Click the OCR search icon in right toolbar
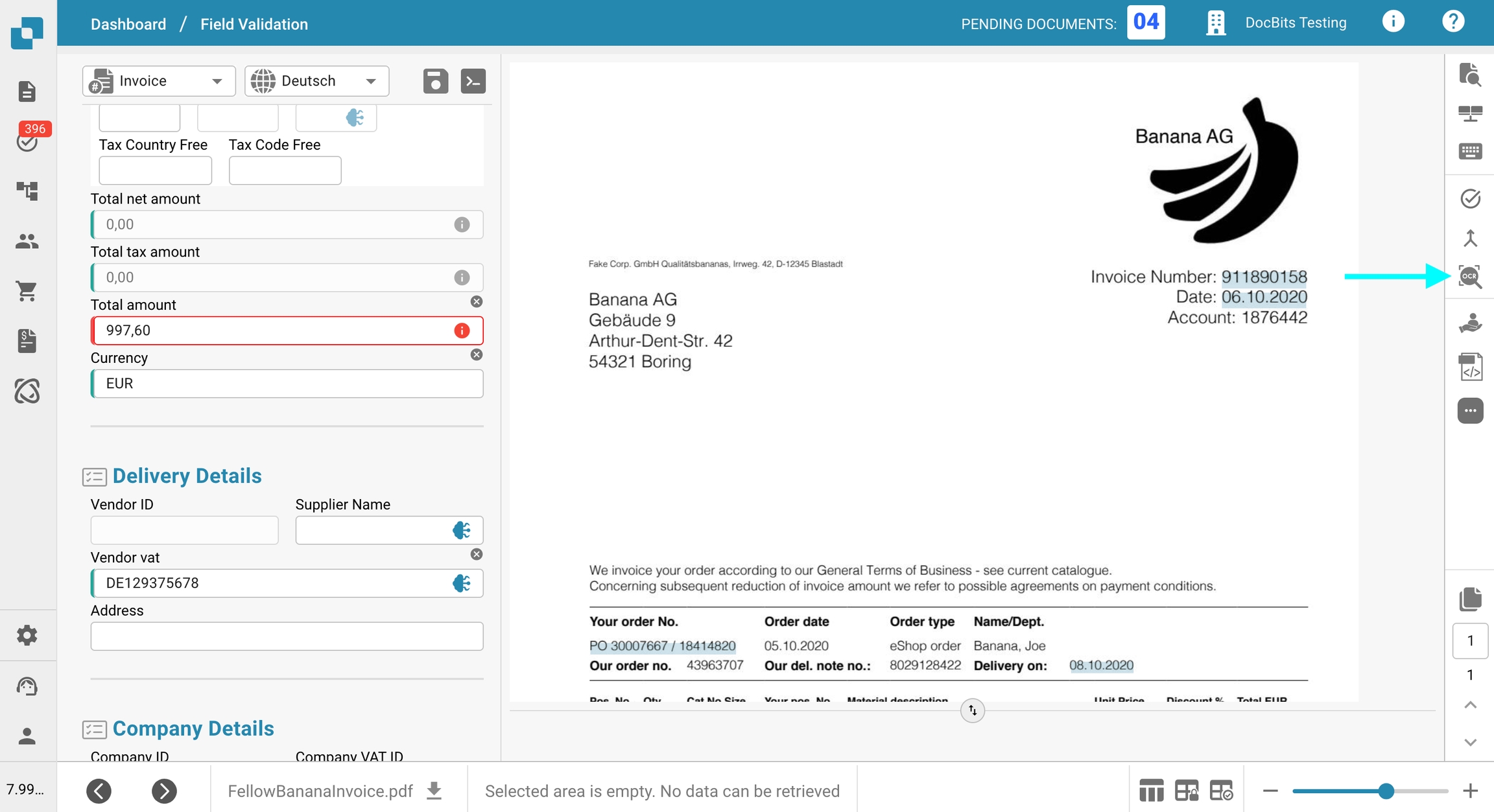The image size is (1494, 812). pos(1470,277)
